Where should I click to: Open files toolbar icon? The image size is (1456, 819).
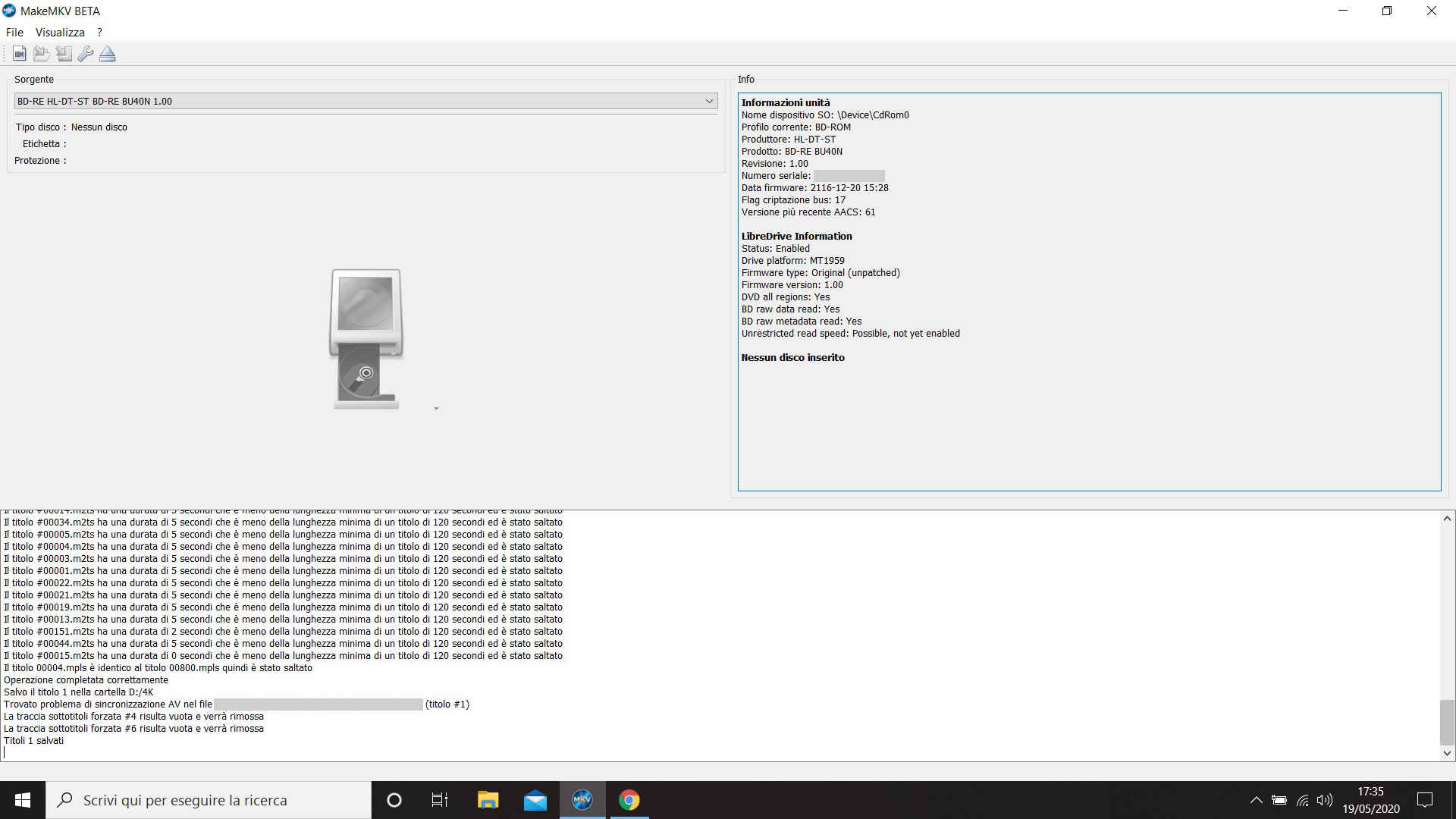click(x=20, y=54)
